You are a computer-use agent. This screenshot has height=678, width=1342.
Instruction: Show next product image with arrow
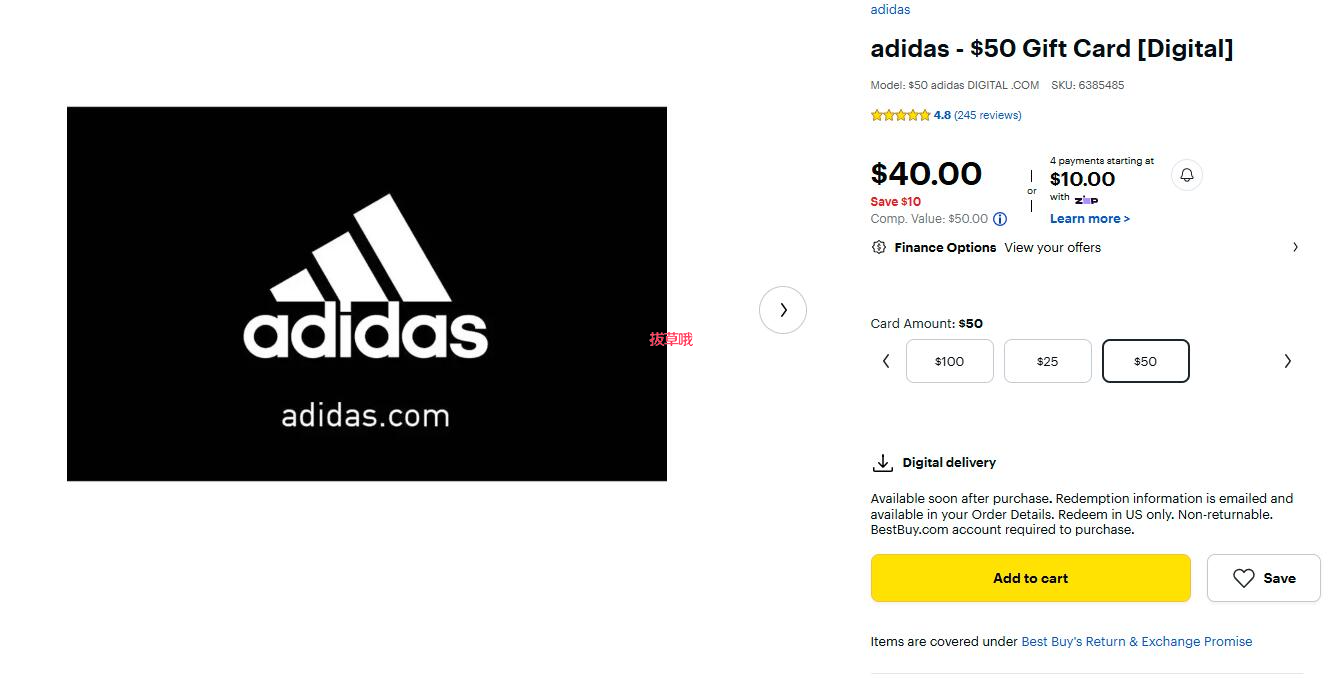tap(783, 310)
